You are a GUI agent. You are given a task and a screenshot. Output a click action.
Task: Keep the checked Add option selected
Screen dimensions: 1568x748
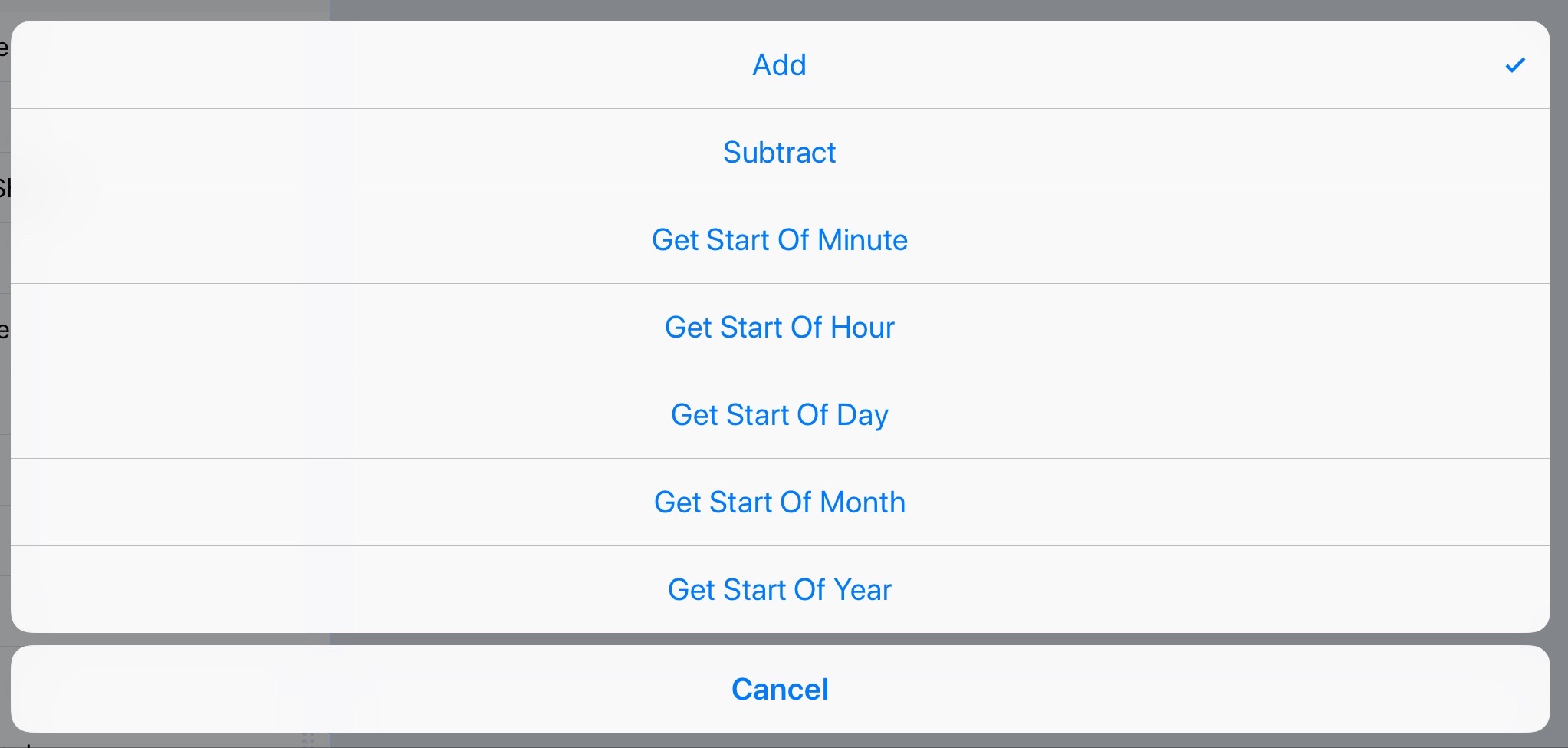pos(781,65)
